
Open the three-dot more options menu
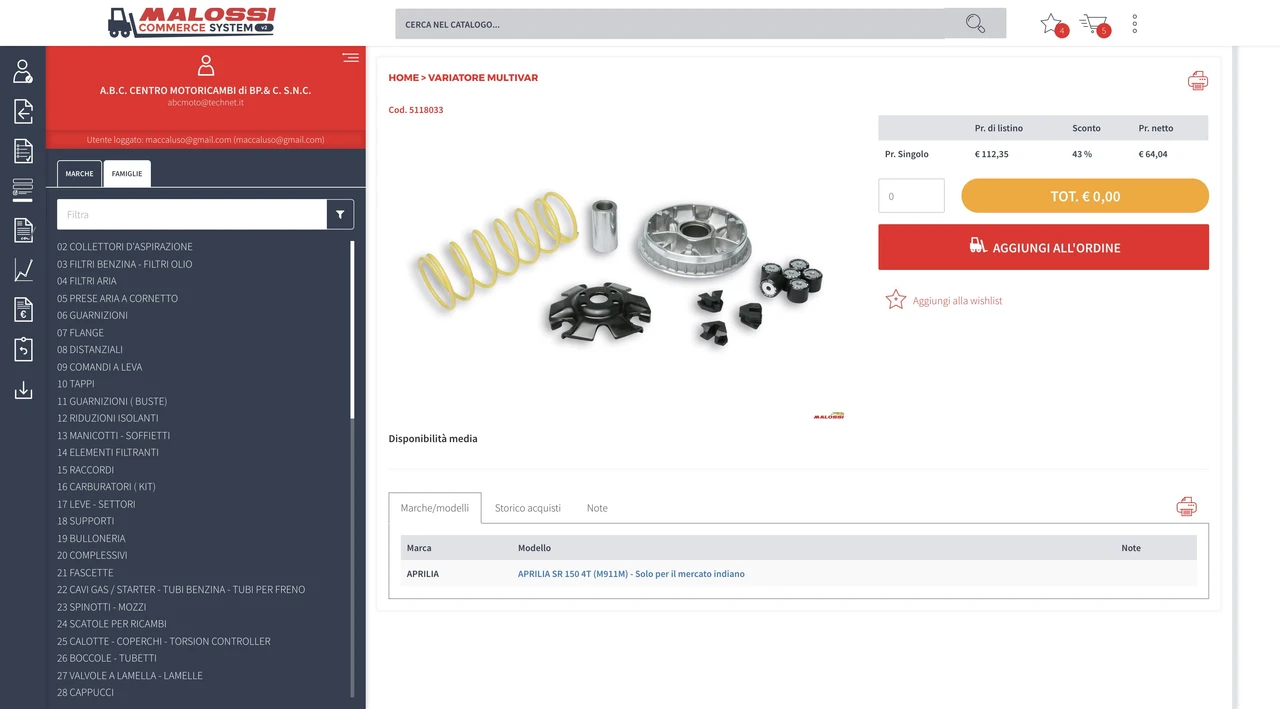click(1134, 24)
